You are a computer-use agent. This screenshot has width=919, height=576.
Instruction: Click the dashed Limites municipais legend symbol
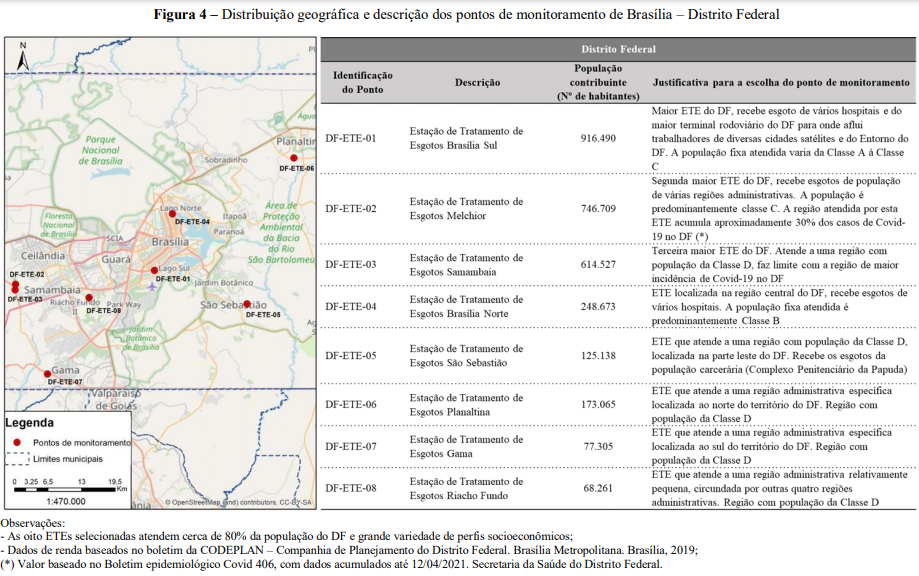[17, 459]
